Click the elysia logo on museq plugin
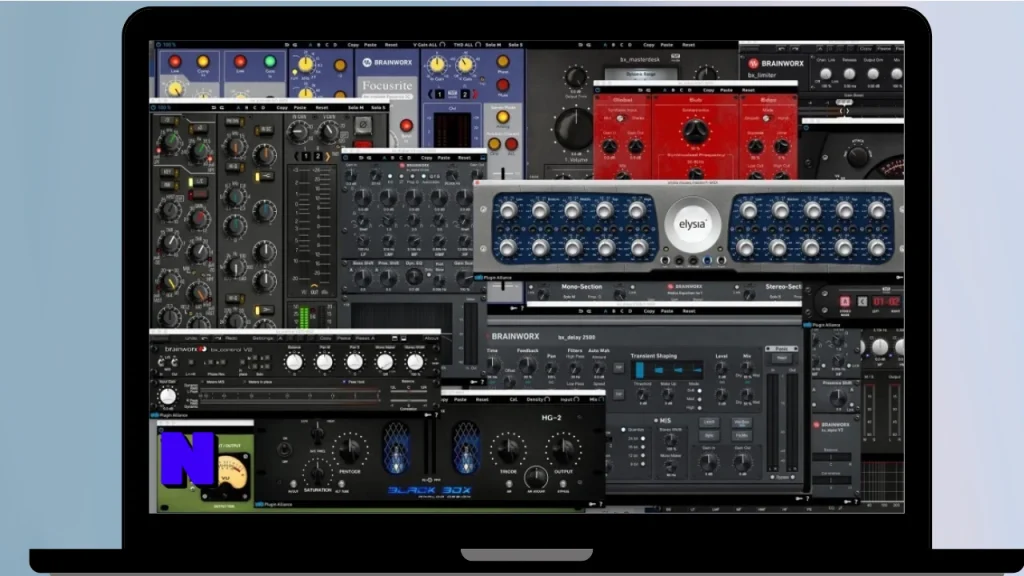Image resolution: width=1024 pixels, height=576 pixels. (692, 224)
